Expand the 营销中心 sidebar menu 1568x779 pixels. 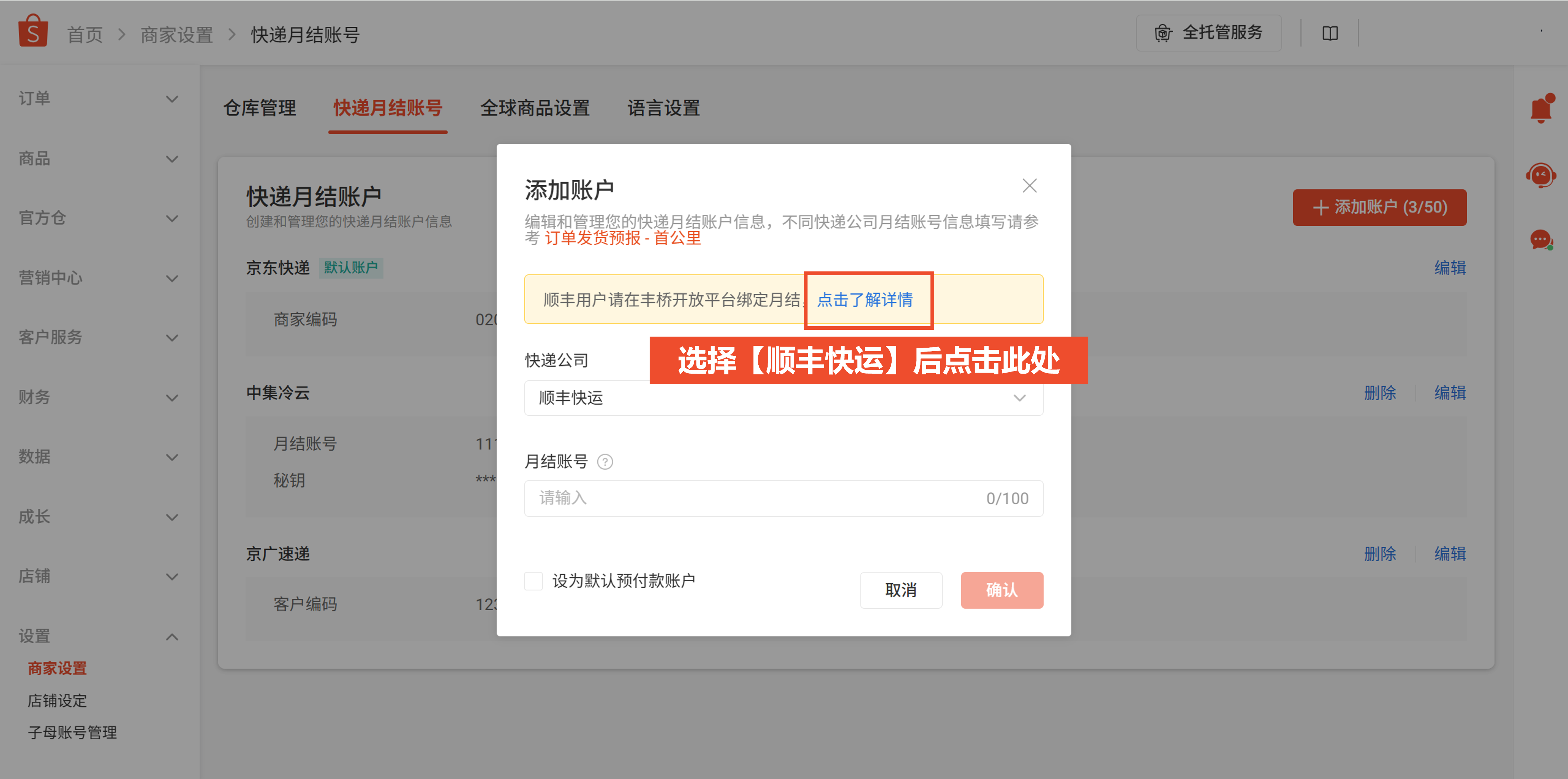99,278
